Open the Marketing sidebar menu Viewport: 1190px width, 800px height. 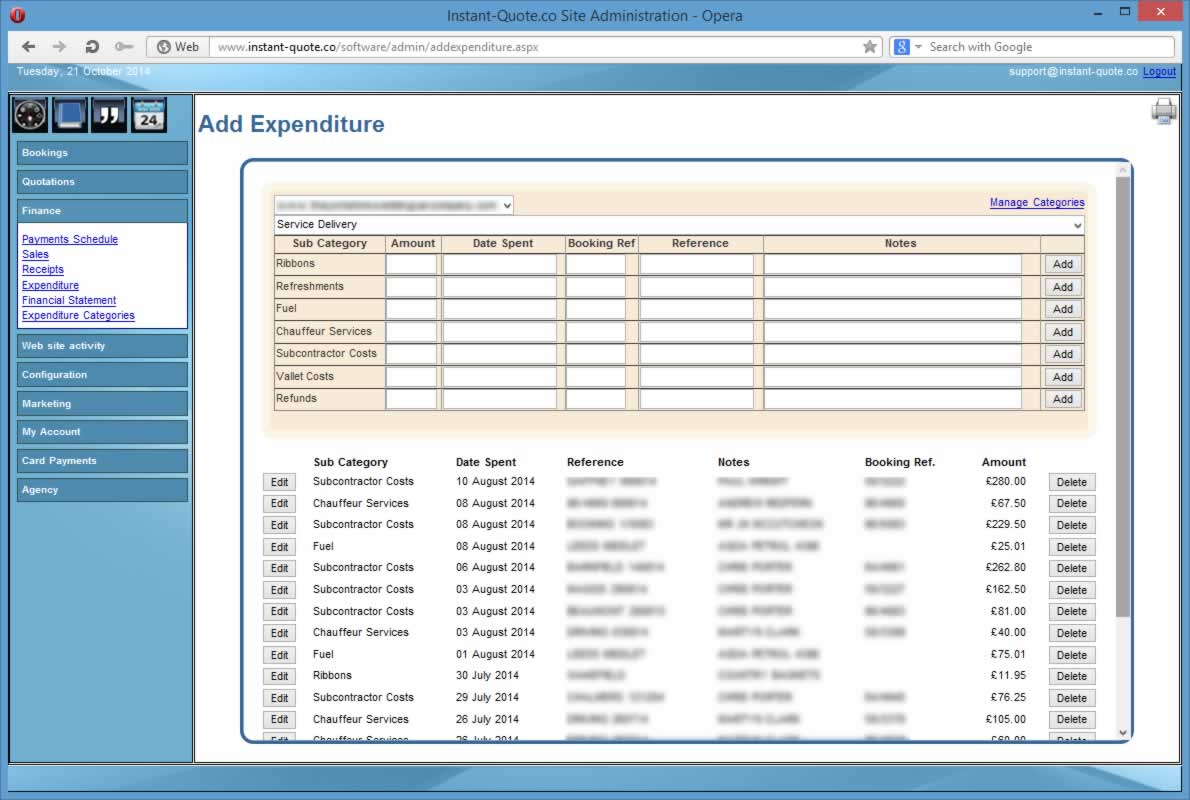(102, 404)
